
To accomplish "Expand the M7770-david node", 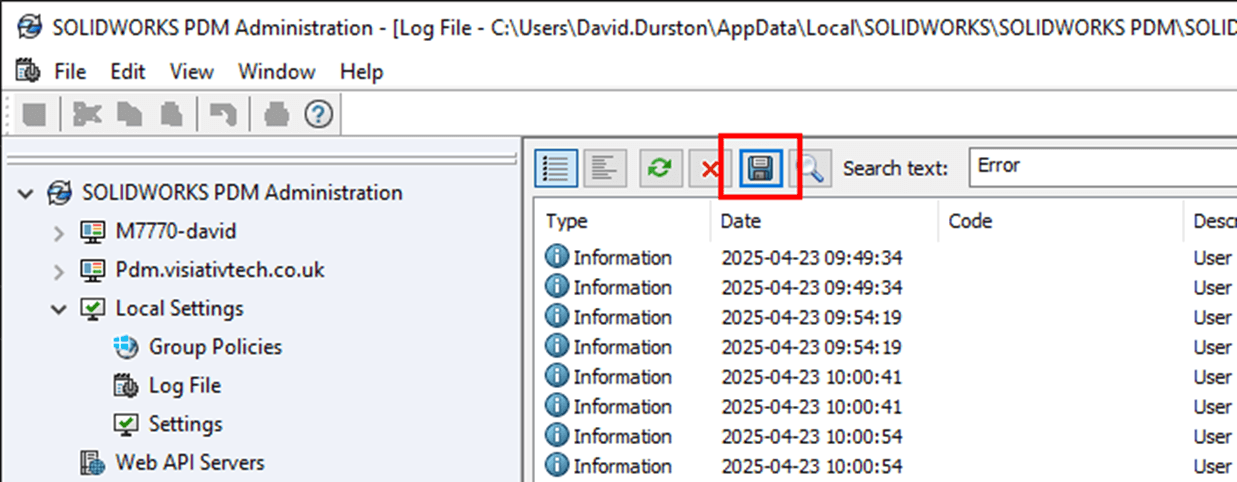I will (x=59, y=233).
